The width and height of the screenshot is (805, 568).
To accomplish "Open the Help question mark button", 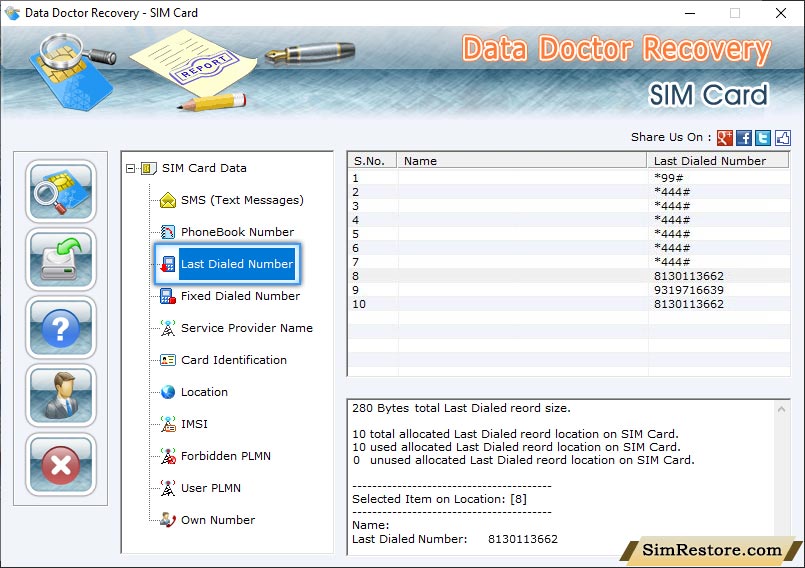I will click(61, 328).
